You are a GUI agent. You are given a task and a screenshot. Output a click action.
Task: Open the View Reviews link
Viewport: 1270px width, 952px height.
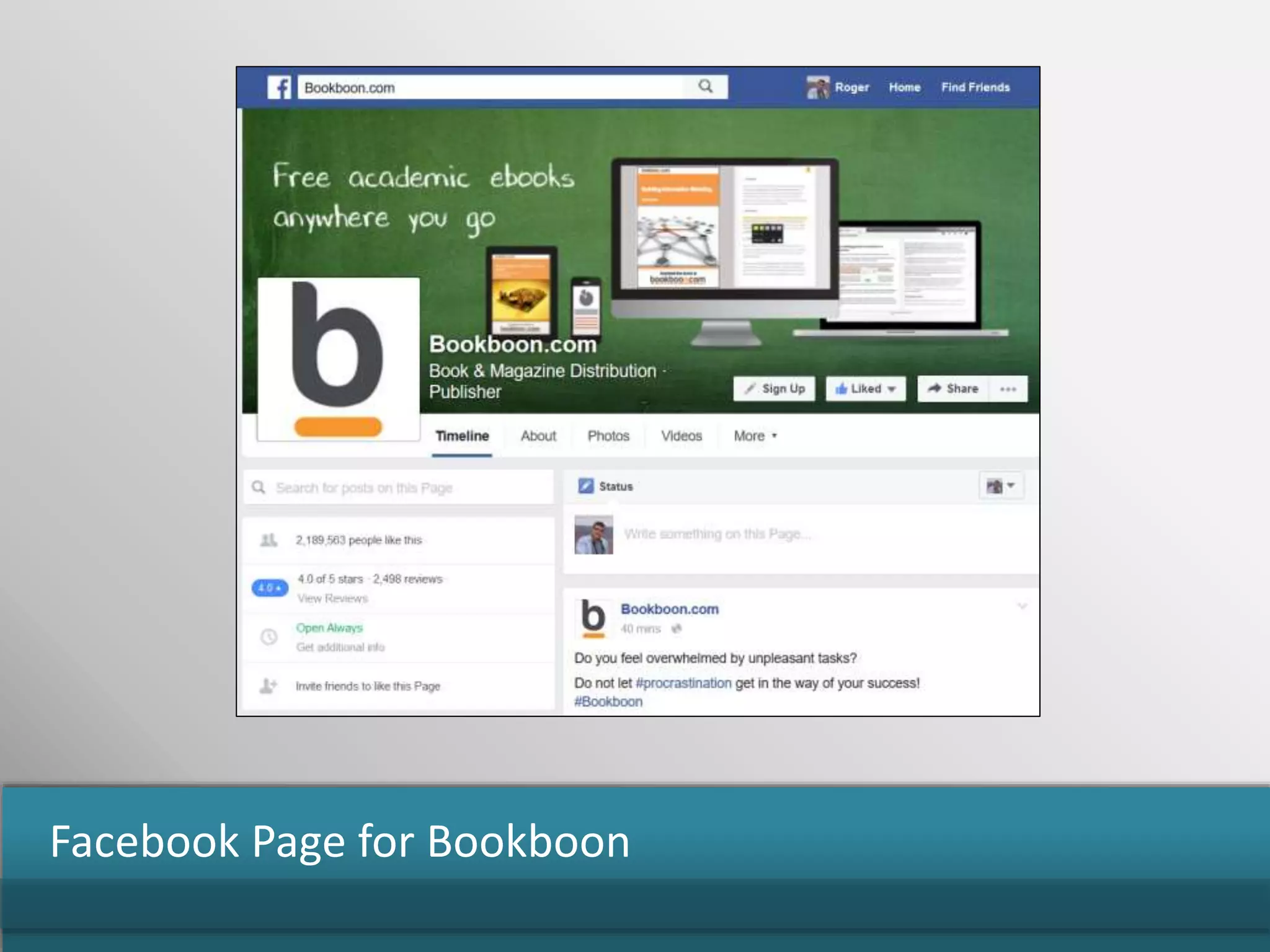click(332, 599)
